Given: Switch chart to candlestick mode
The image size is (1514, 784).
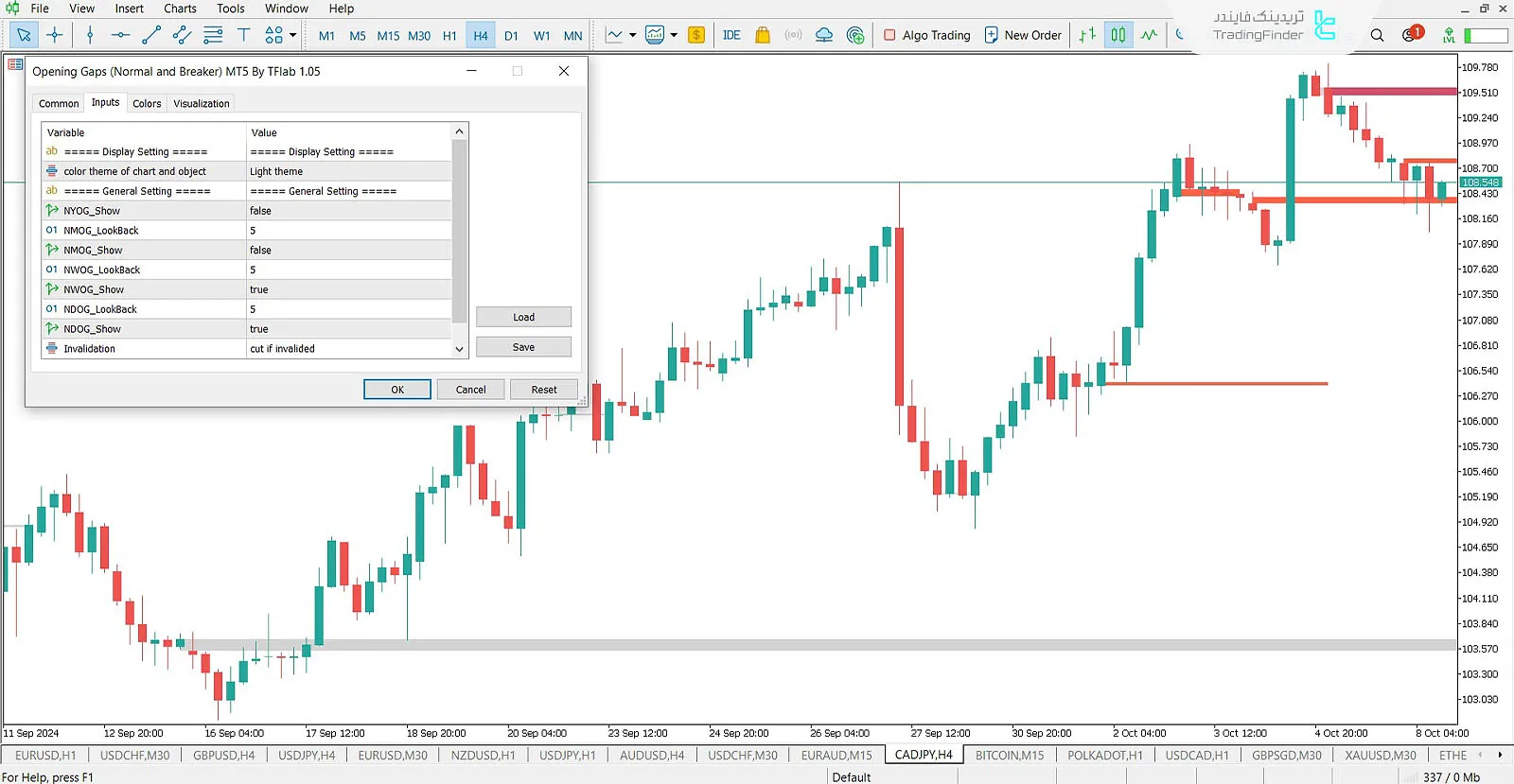Looking at the screenshot, I should click(x=1118, y=35).
